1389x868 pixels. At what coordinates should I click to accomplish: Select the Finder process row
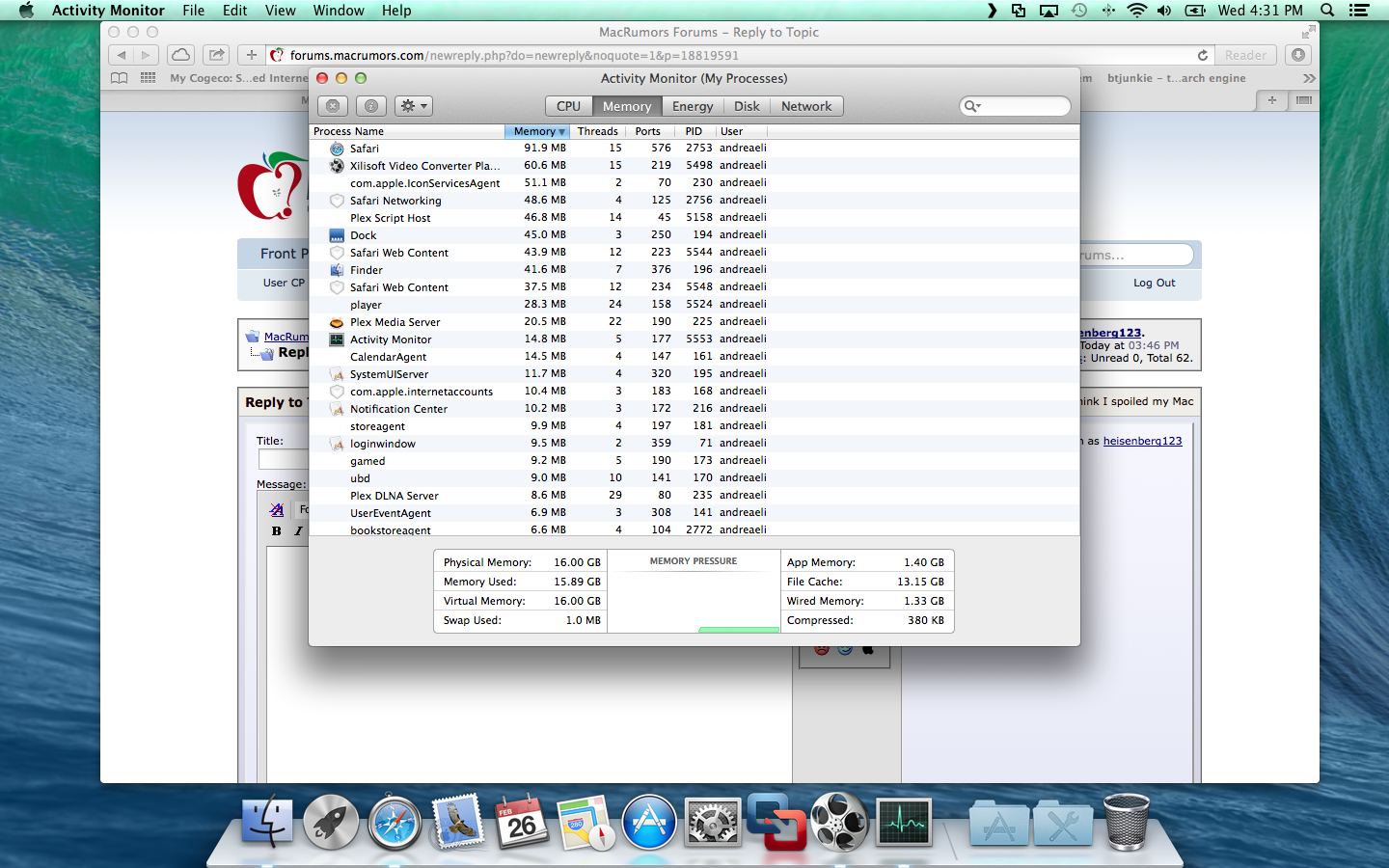pyautogui.click(x=694, y=270)
